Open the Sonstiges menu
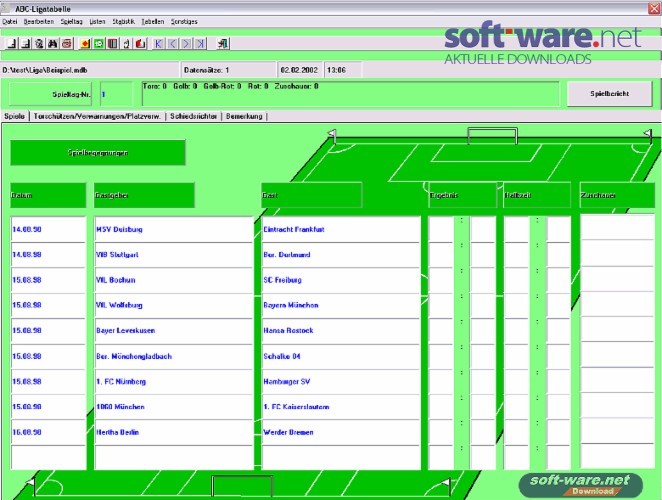This screenshot has height=500, width=662. pyautogui.click(x=184, y=22)
